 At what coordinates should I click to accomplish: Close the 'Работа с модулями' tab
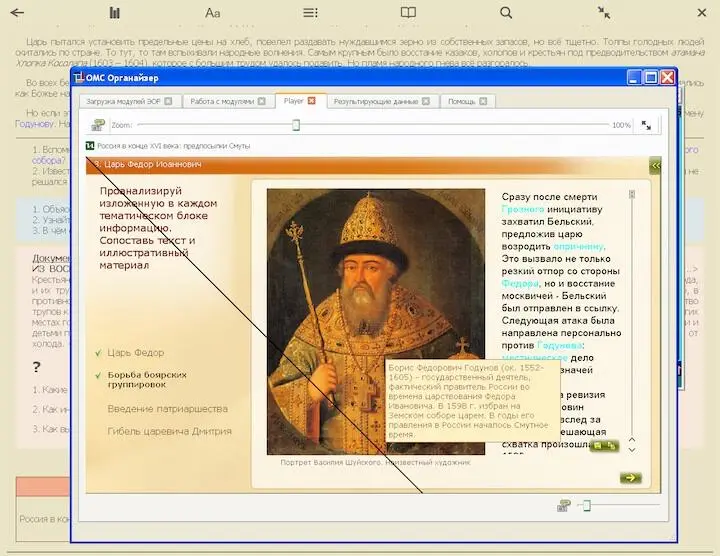[261, 101]
